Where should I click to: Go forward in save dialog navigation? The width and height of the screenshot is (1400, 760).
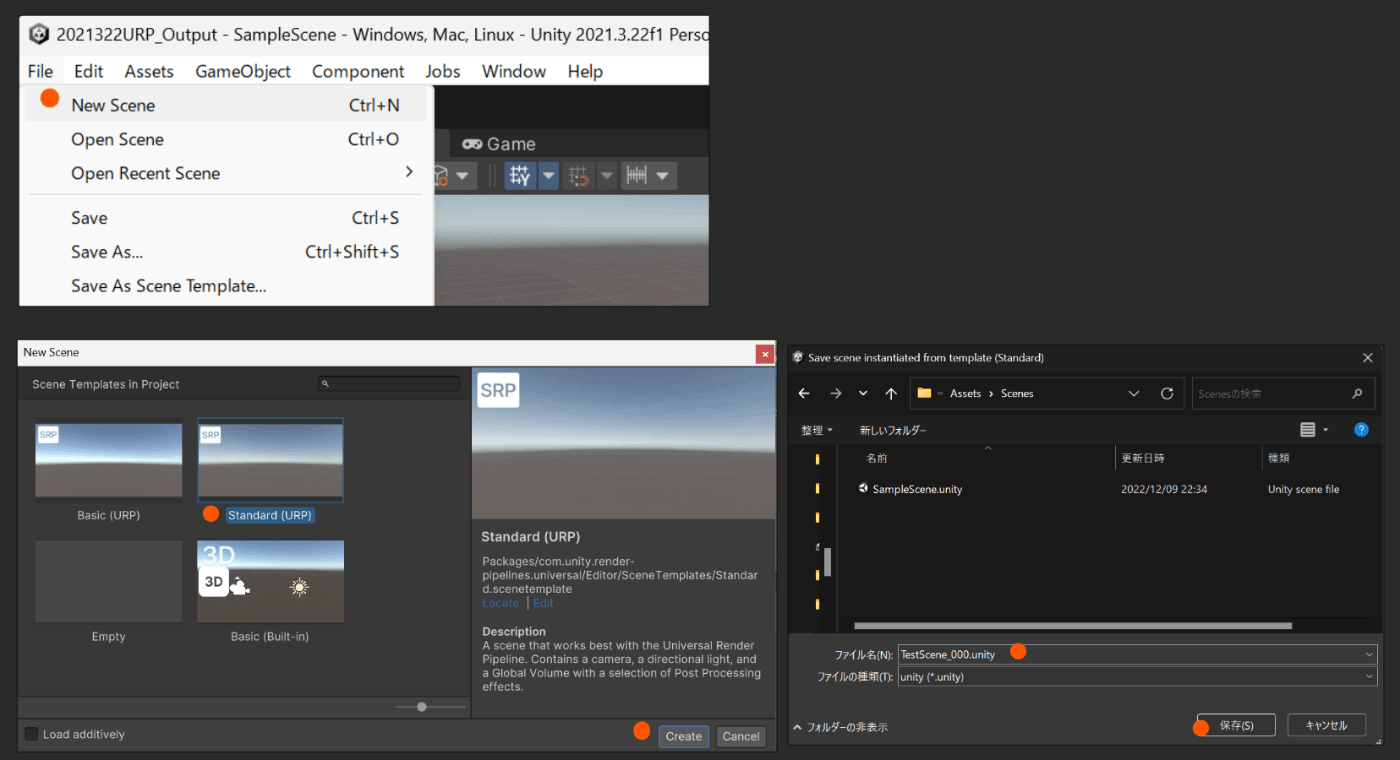coord(836,393)
